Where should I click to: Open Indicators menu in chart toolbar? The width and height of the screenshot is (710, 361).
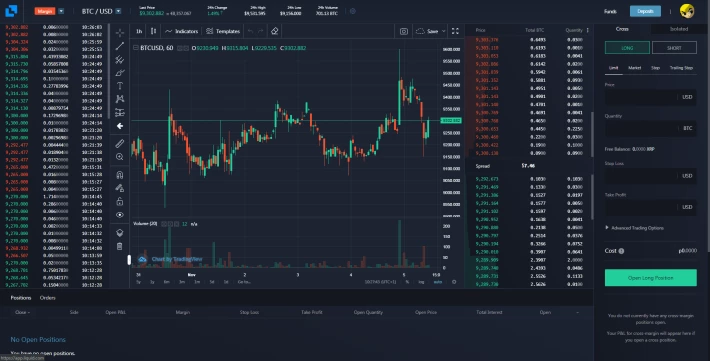coord(182,31)
